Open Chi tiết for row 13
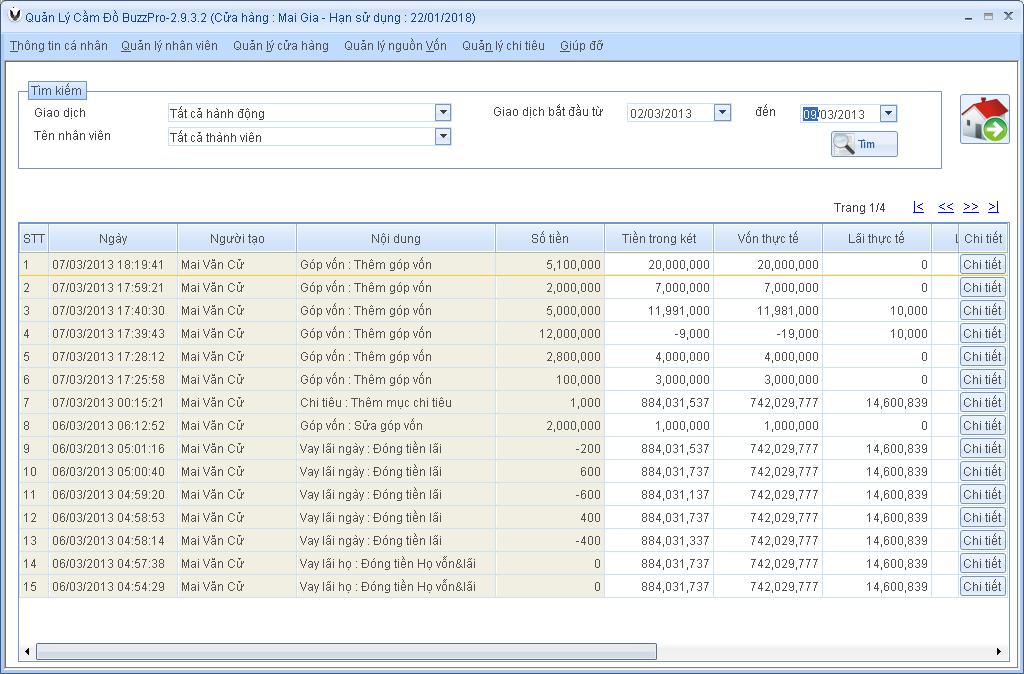 [x=982, y=541]
